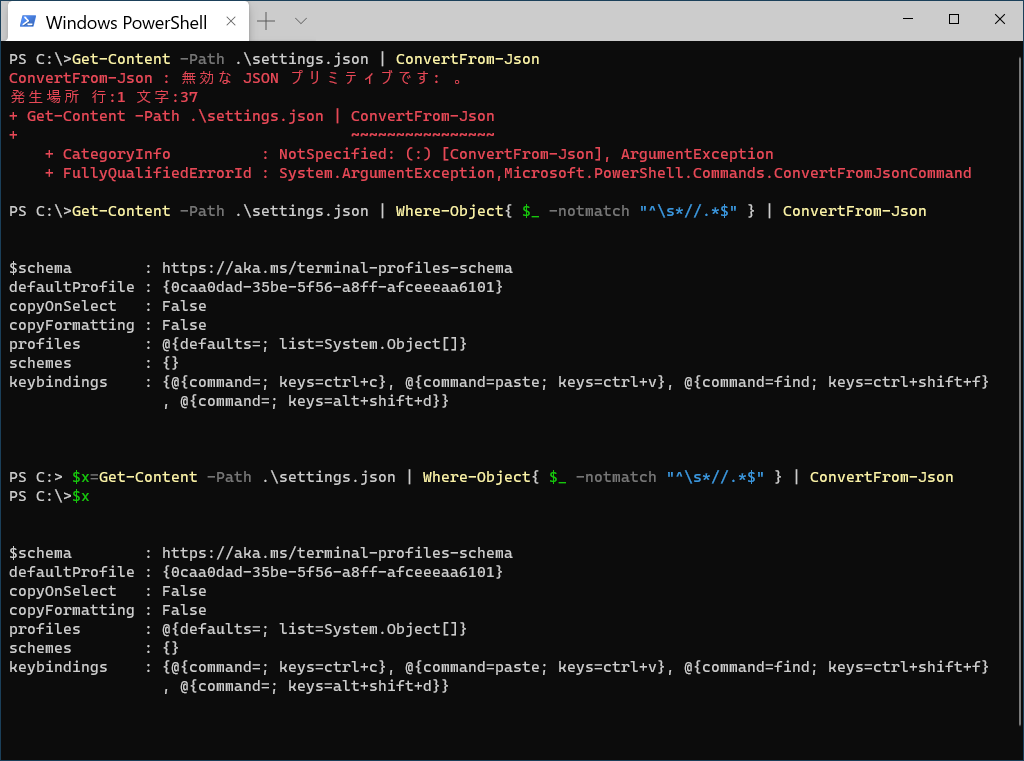
Task: Select the Windows PowerShell tab title
Action: 126,22
